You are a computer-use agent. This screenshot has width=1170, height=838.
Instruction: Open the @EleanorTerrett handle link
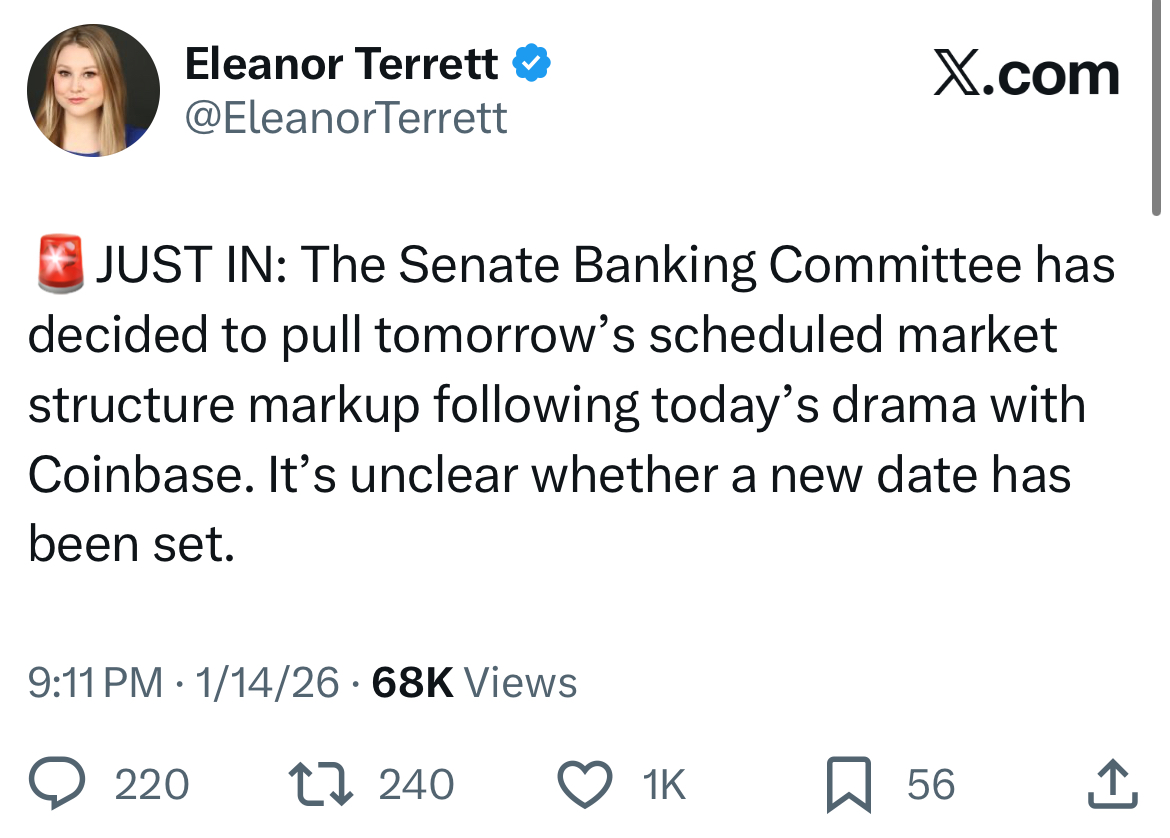pos(346,118)
